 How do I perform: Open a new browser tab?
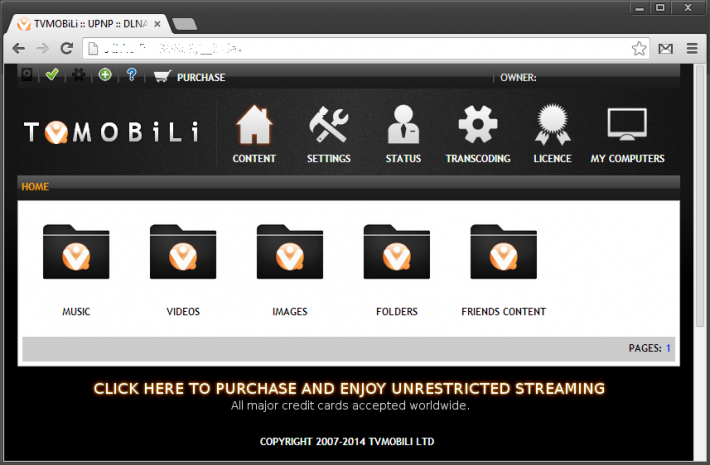point(184,24)
